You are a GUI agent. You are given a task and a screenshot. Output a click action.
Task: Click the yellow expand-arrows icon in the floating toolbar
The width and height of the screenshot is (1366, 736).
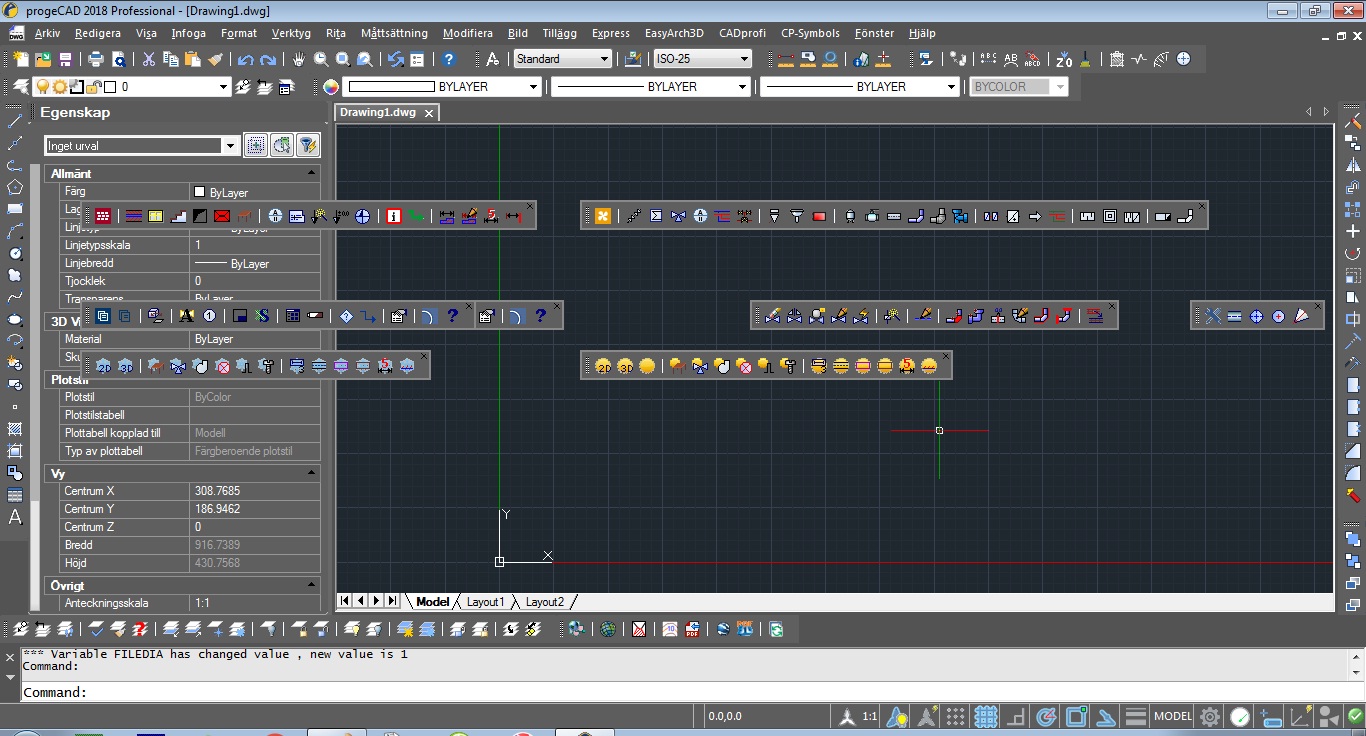point(602,215)
